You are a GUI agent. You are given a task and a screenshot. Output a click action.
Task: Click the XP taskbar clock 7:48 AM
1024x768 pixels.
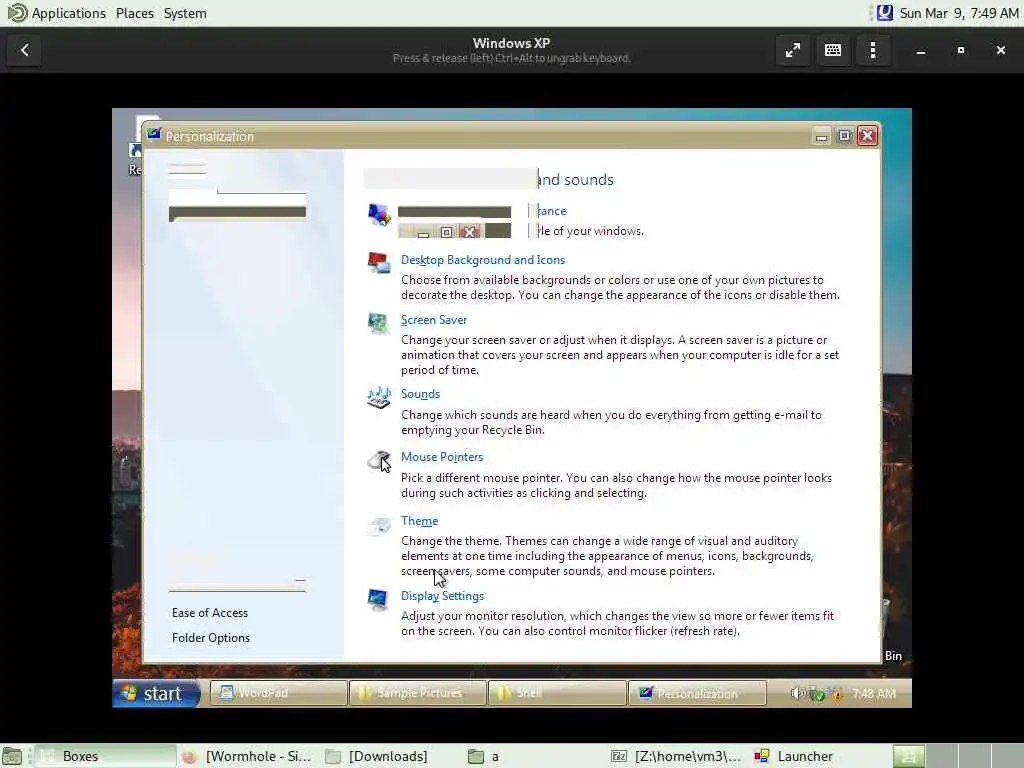[874, 694]
